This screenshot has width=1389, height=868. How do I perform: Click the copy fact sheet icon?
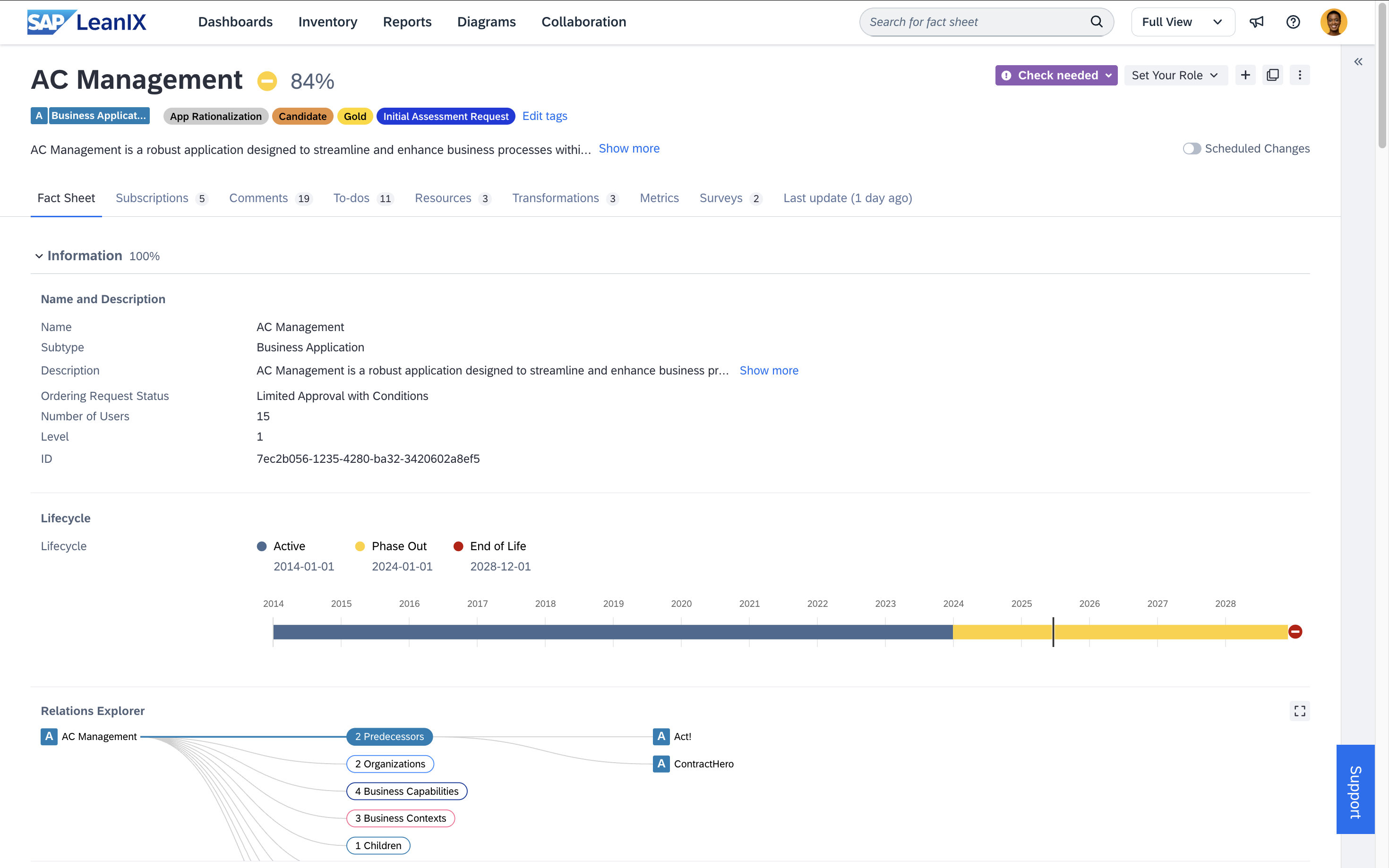click(x=1272, y=75)
